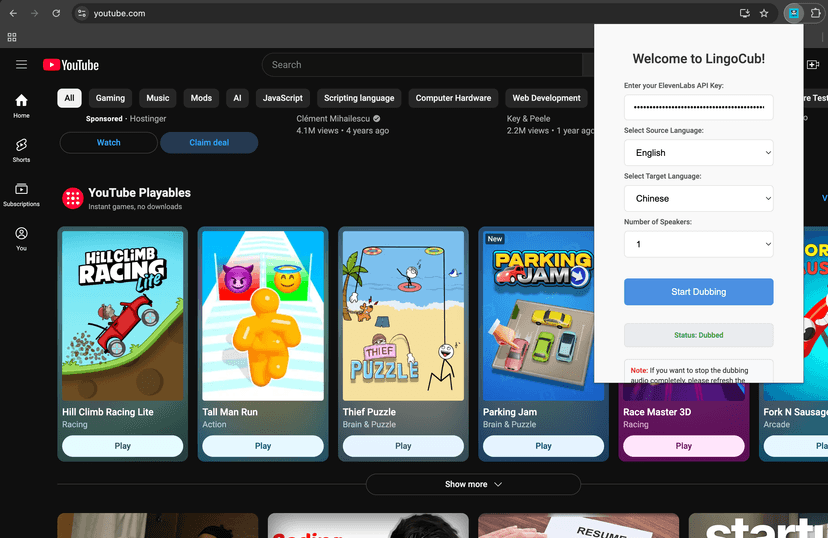Click the YouTube Search box

pos(422,64)
